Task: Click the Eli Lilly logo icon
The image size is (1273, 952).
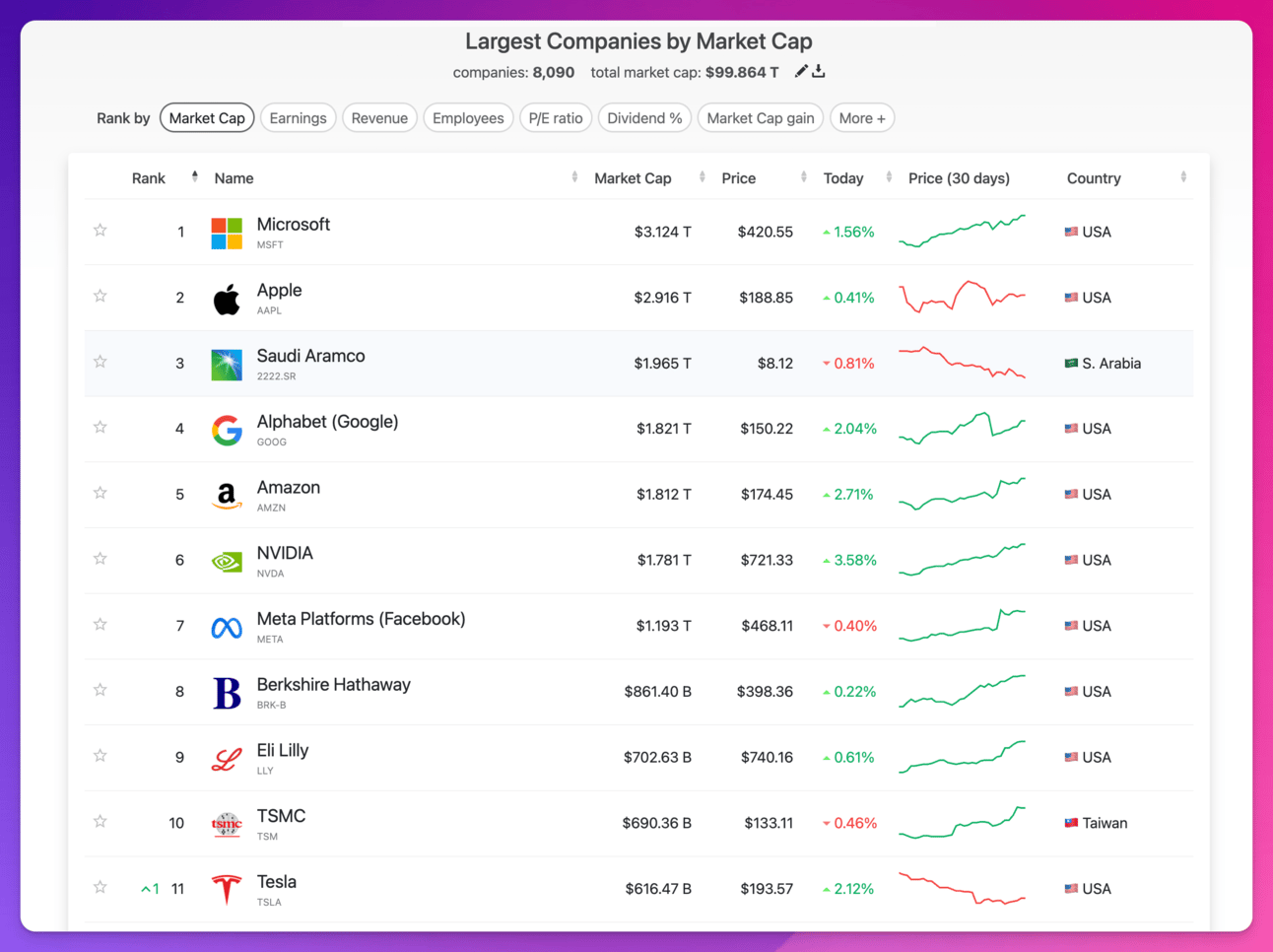Action: coord(227,759)
